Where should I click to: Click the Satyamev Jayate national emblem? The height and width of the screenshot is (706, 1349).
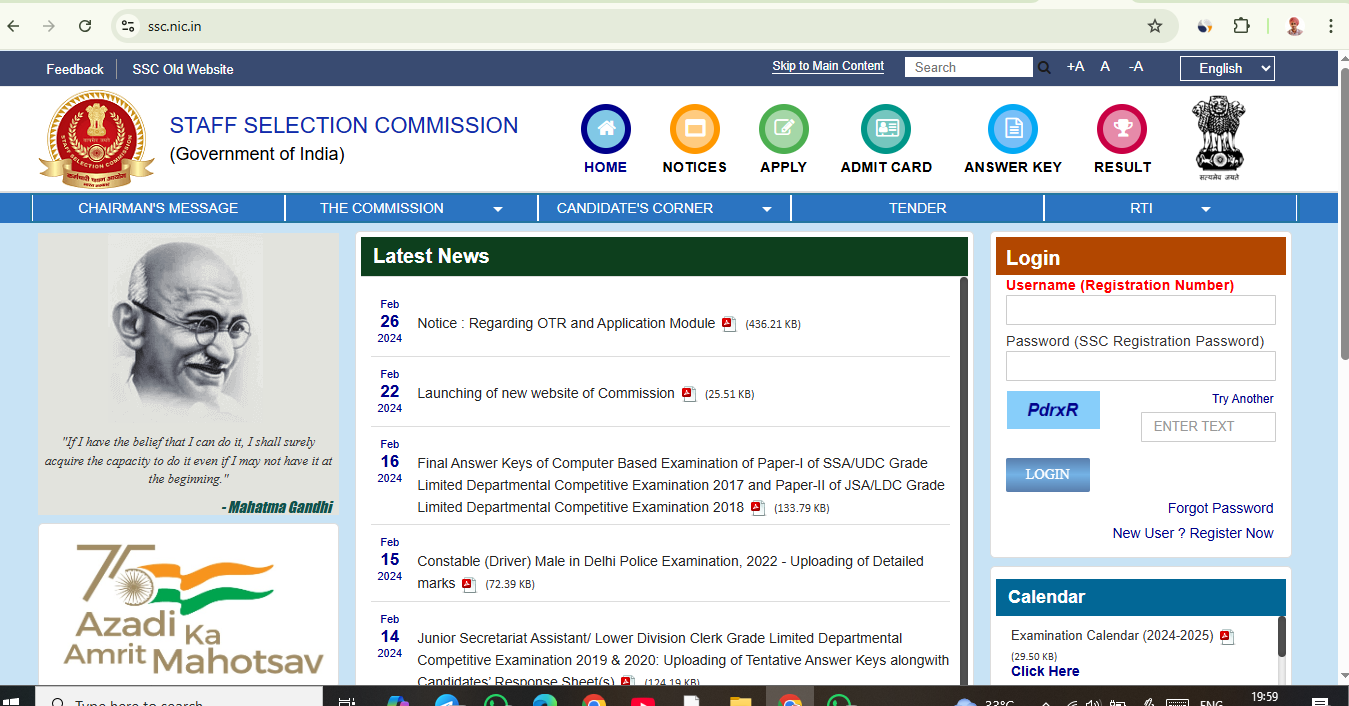[1218, 138]
